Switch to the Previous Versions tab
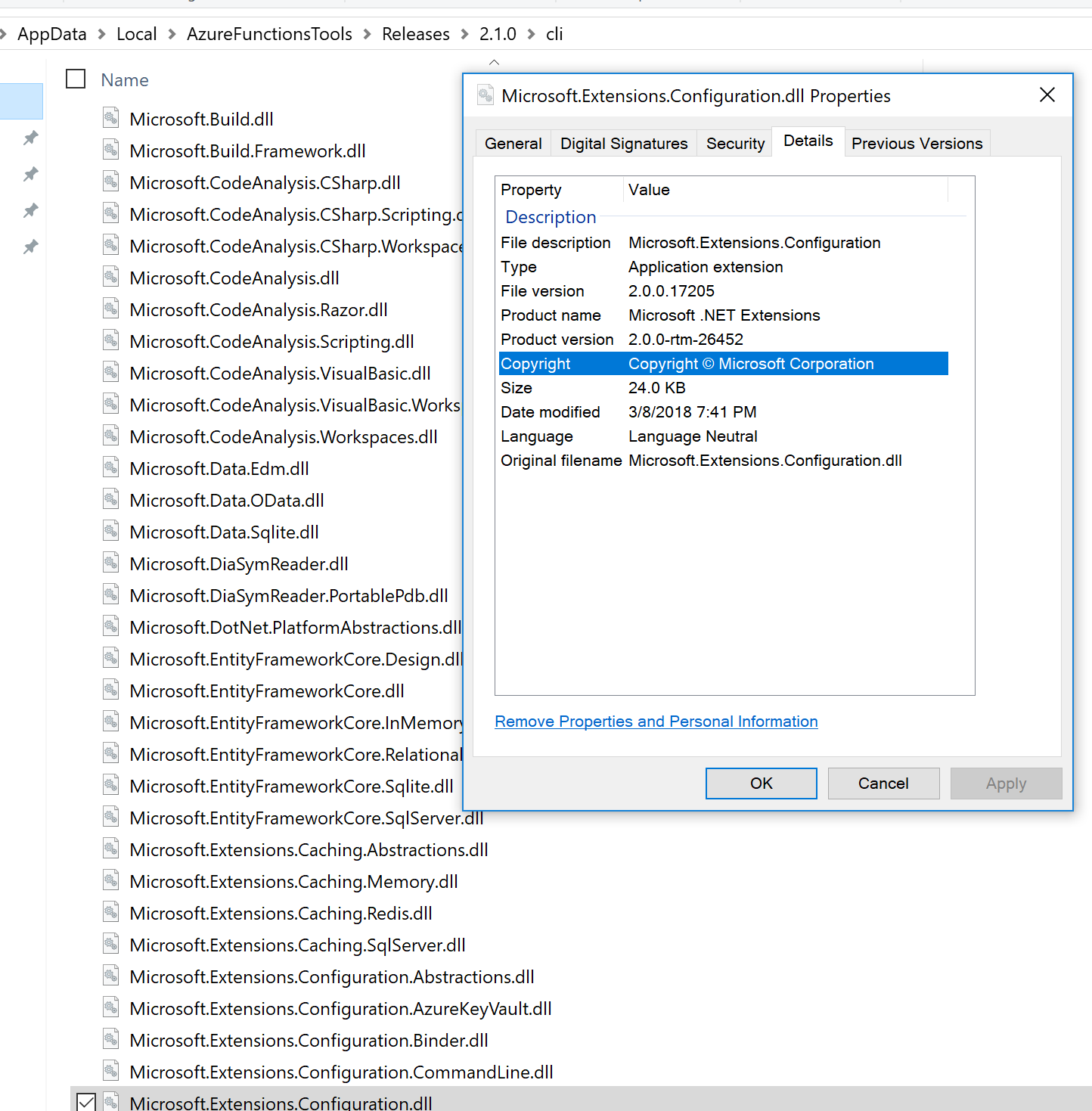Image resolution: width=1092 pixels, height=1111 pixels. pyautogui.click(x=917, y=143)
